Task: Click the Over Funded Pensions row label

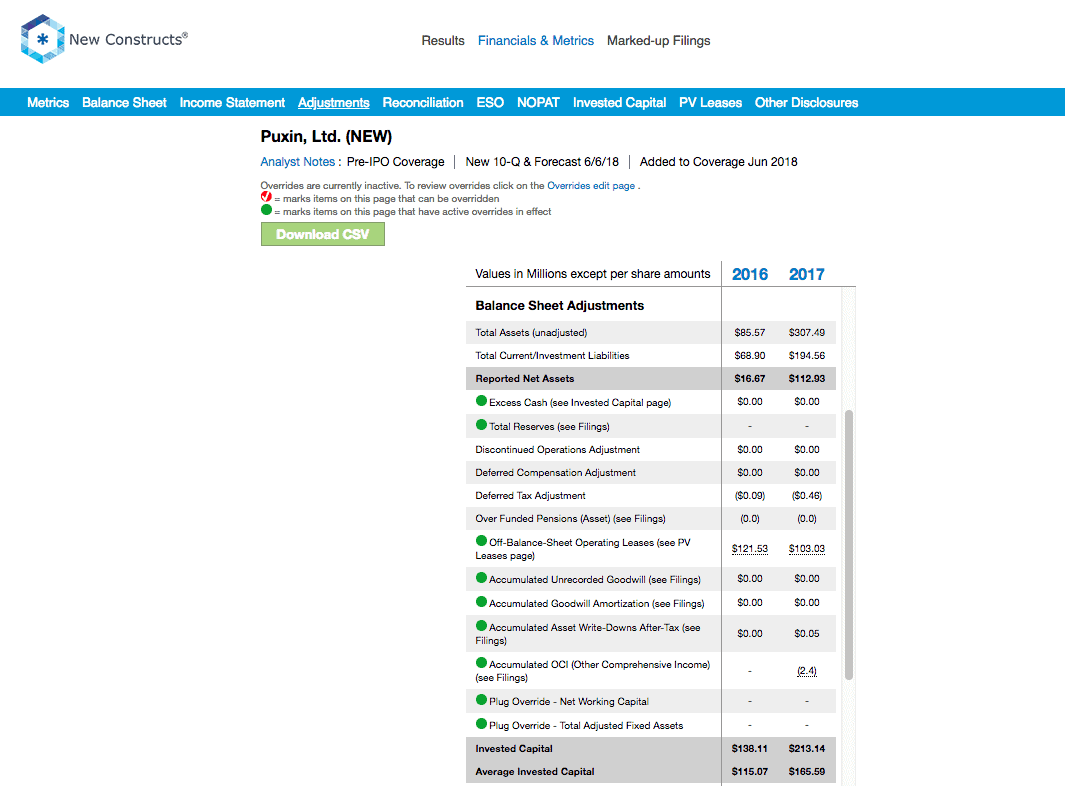Action: pyautogui.click(x=571, y=519)
